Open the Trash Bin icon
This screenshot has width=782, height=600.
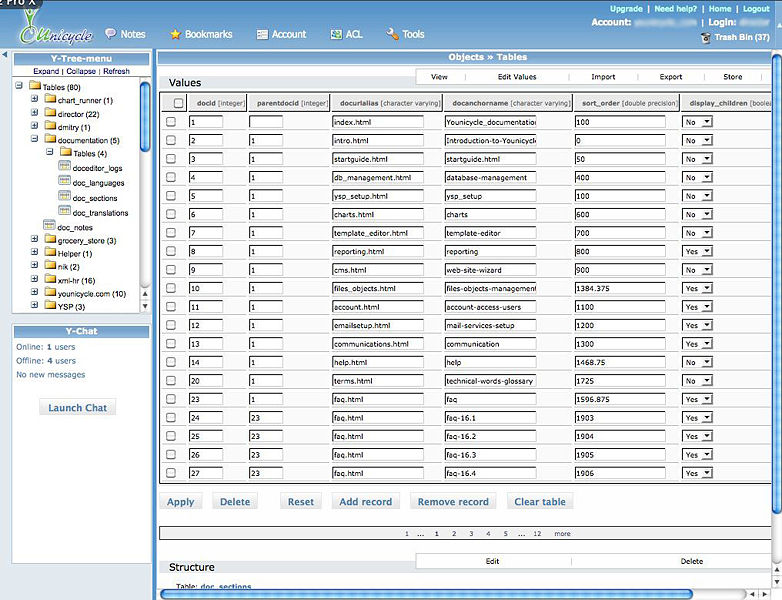click(706, 37)
